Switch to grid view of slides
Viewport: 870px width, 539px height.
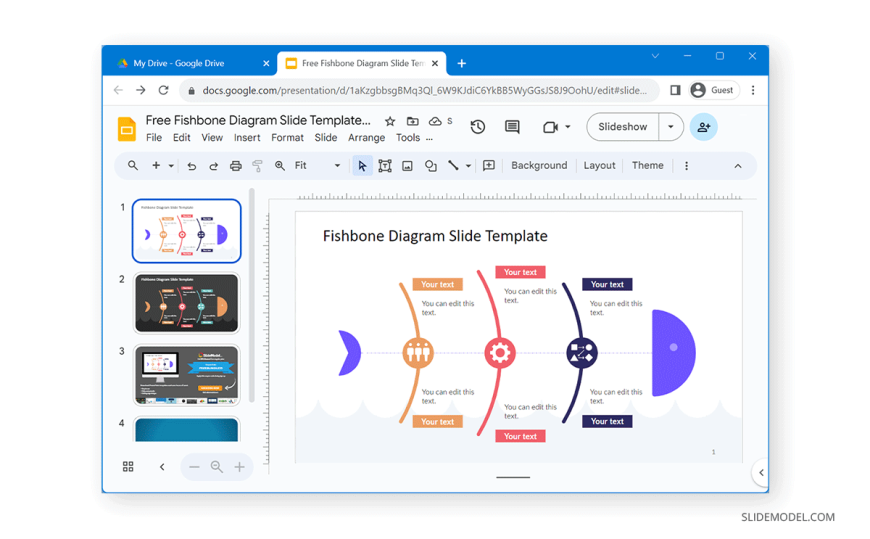point(128,467)
